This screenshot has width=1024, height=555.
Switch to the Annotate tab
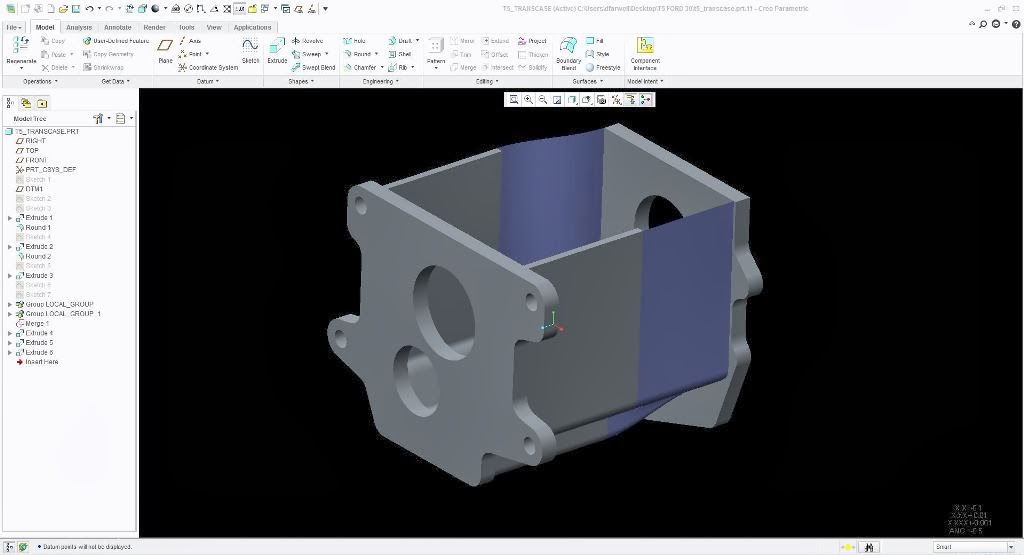(x=118, y=27)
